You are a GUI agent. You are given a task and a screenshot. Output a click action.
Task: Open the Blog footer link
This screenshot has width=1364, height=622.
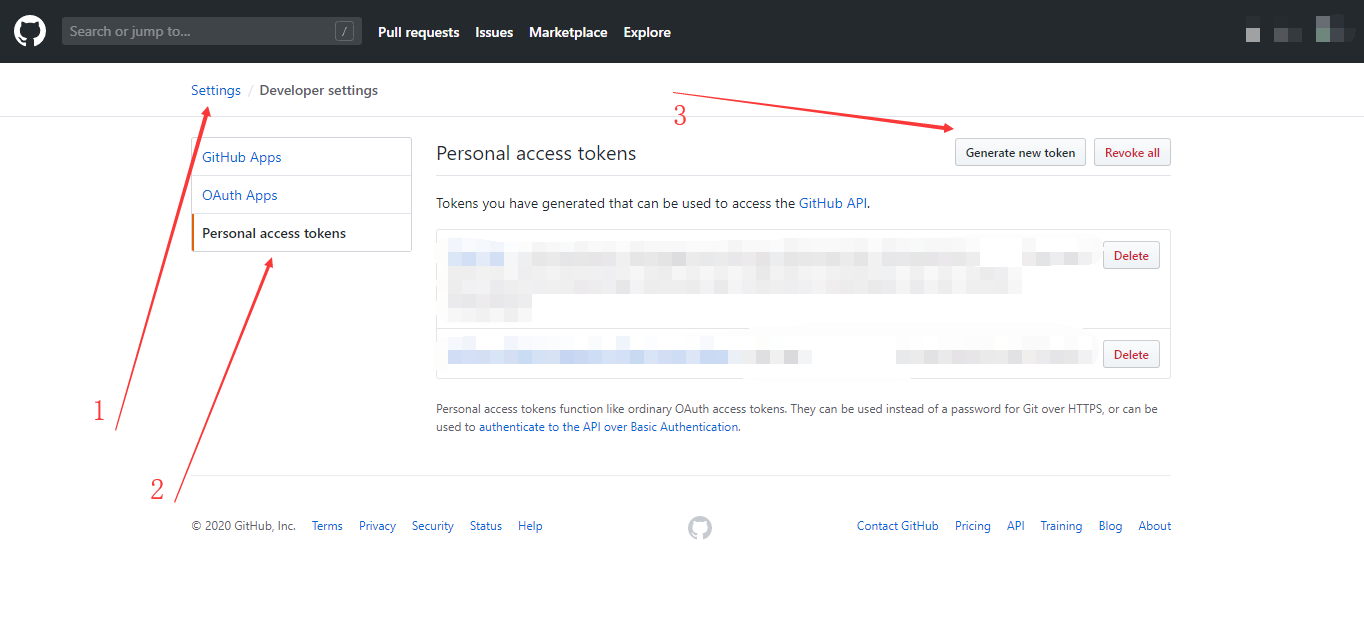click(x=1110, y=526)
